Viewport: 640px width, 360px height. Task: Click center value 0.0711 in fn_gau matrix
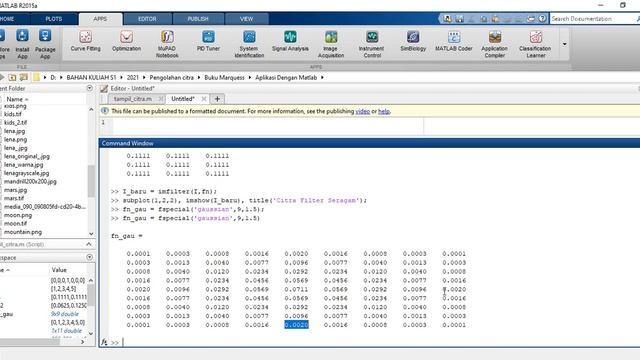click(x=296, y=289)
